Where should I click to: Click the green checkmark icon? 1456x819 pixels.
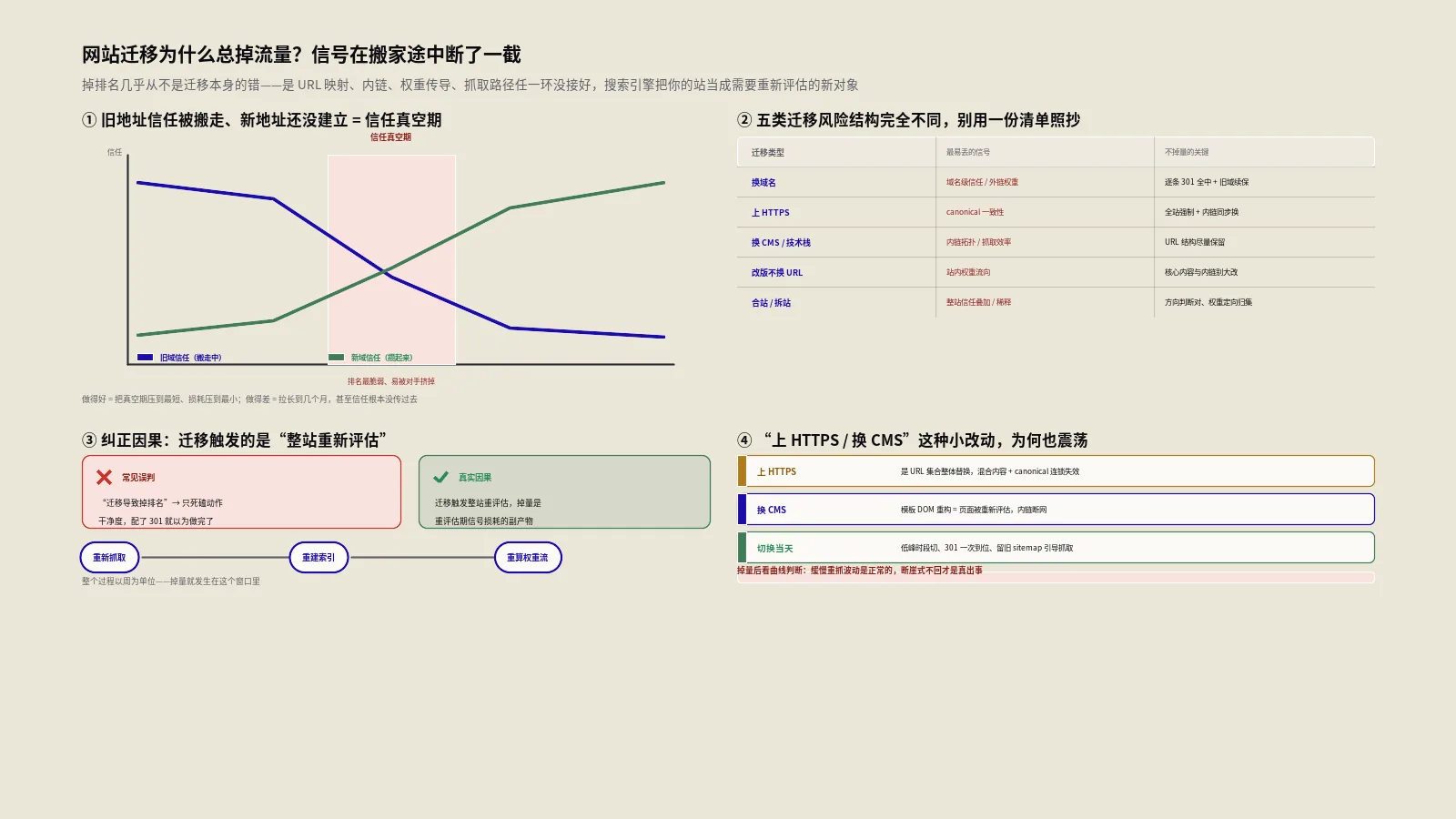tap(441, 477)
